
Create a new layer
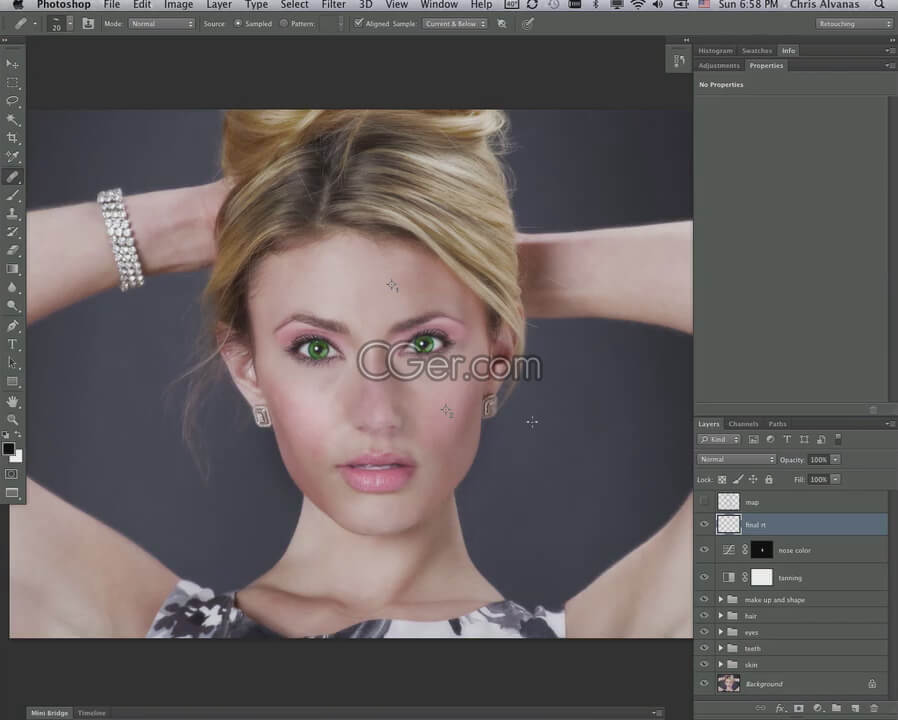click(855, 709)
